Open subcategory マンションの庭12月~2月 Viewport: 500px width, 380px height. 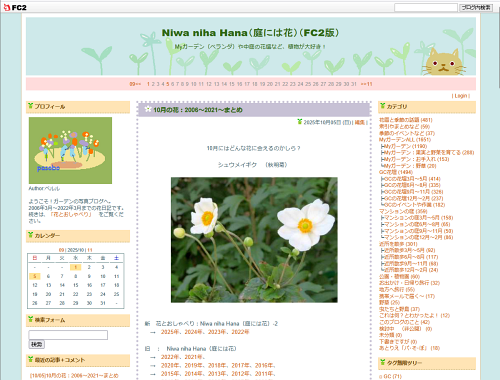pyautogui.click(x=419, y=237)
